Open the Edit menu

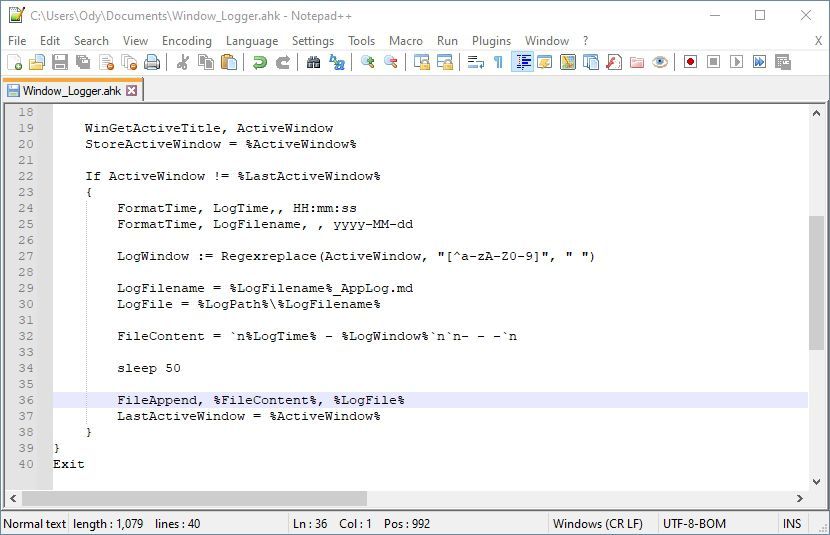point(50,41)
